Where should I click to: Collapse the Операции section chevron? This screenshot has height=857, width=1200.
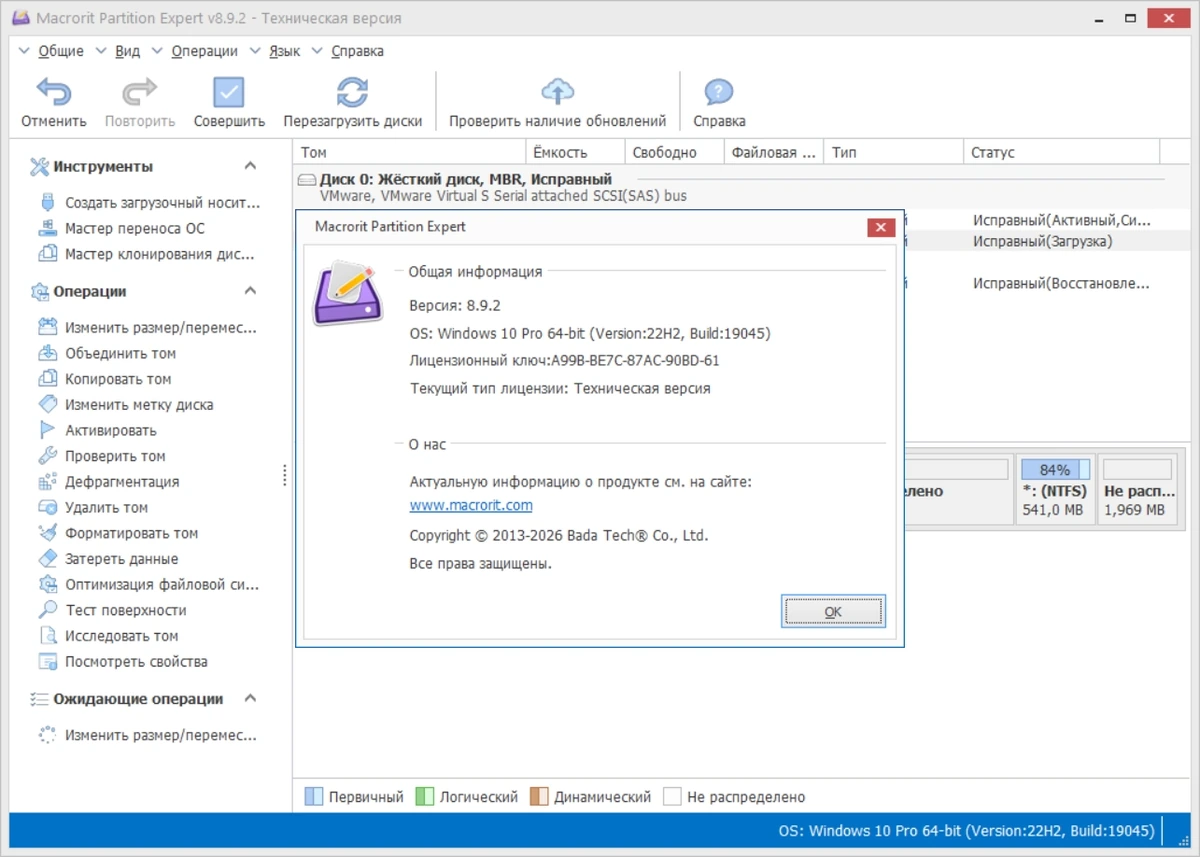tap(250, 291)
